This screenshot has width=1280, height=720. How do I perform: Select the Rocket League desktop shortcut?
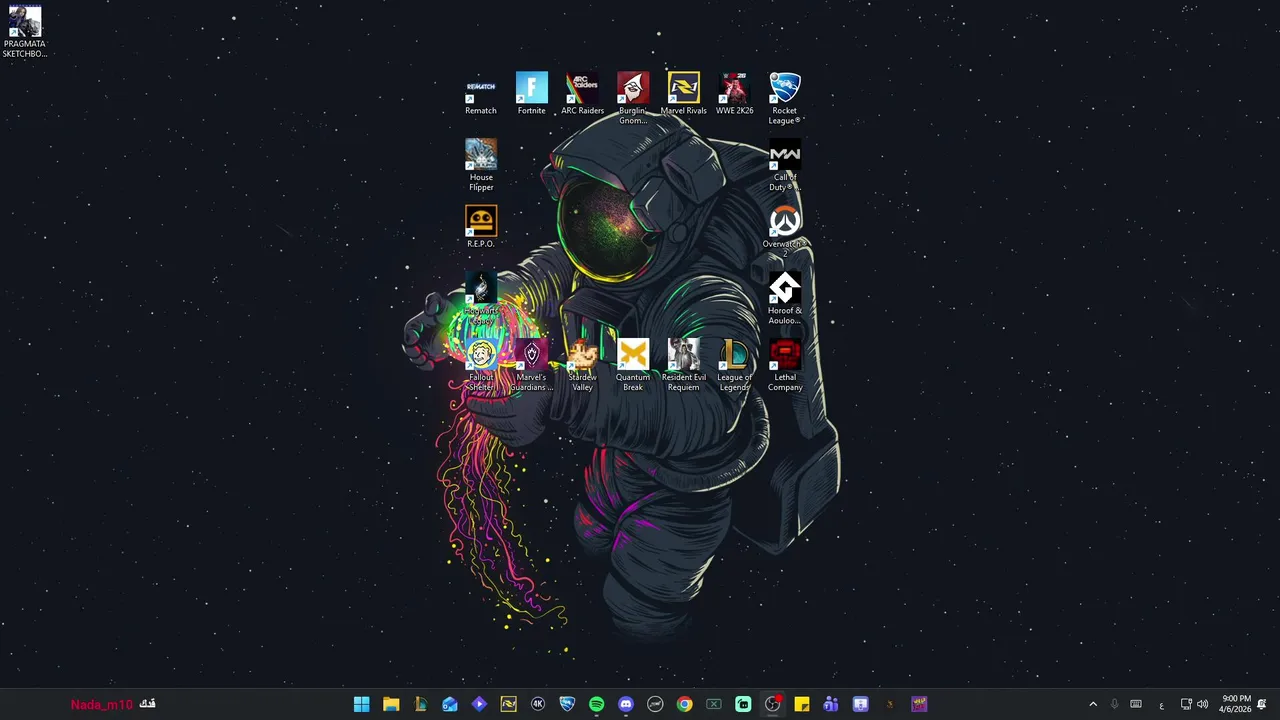(x=785, y=99)
